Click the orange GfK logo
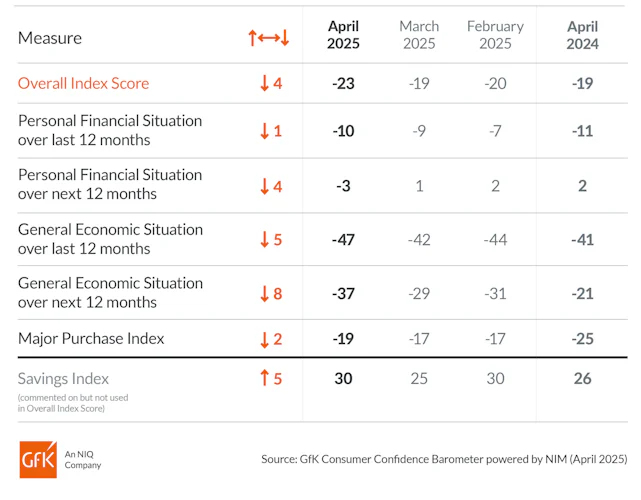The height and width of the screenshot is (500, 641). [x=37, y=459]
